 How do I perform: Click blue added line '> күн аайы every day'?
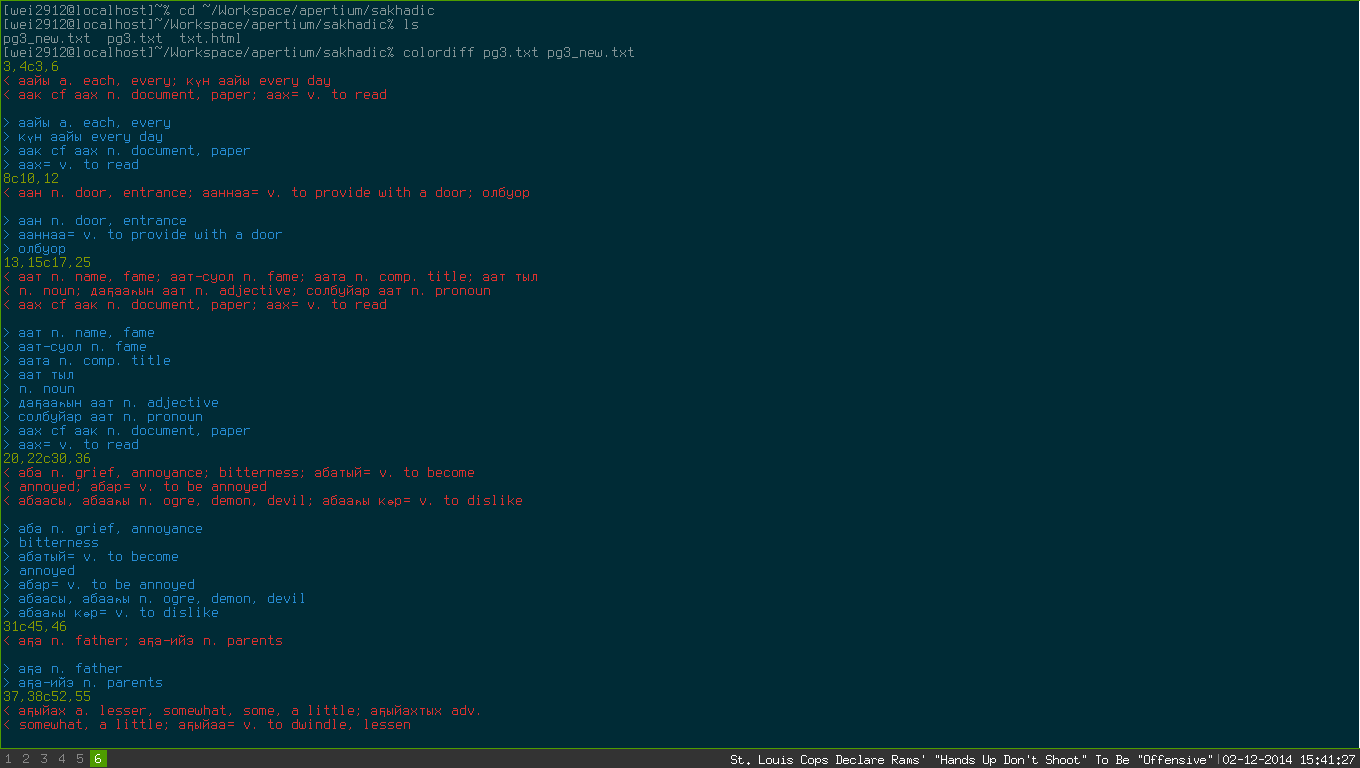click(x=83, y=137)
